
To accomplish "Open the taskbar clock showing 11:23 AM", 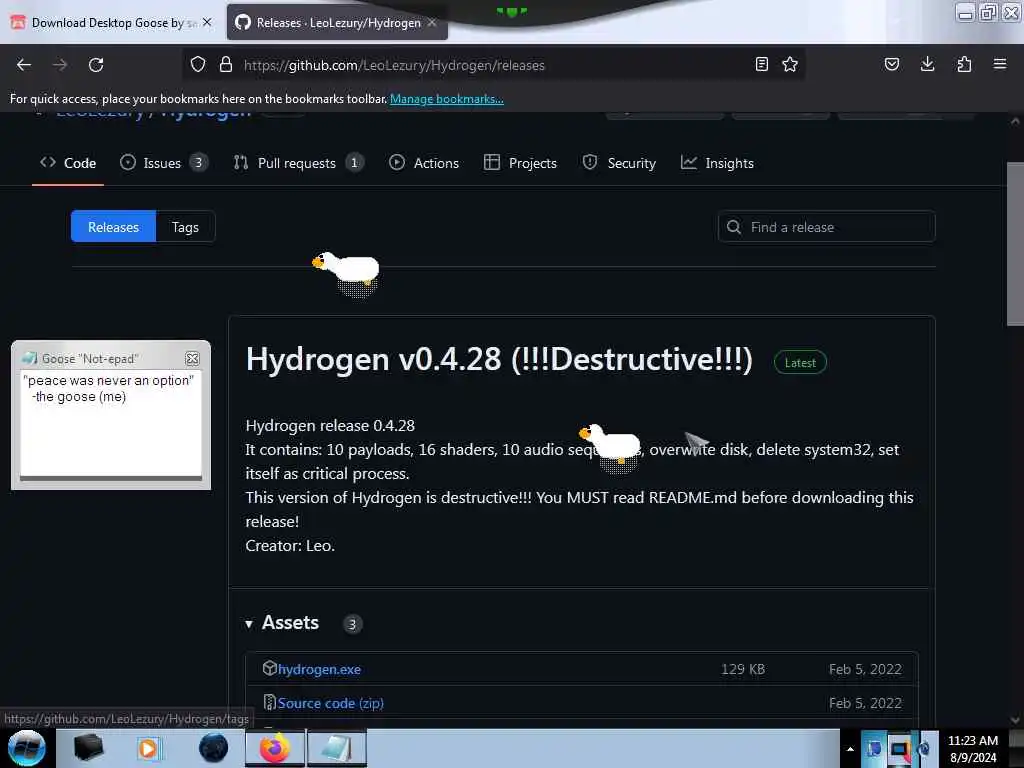I will tap(973, 748).
